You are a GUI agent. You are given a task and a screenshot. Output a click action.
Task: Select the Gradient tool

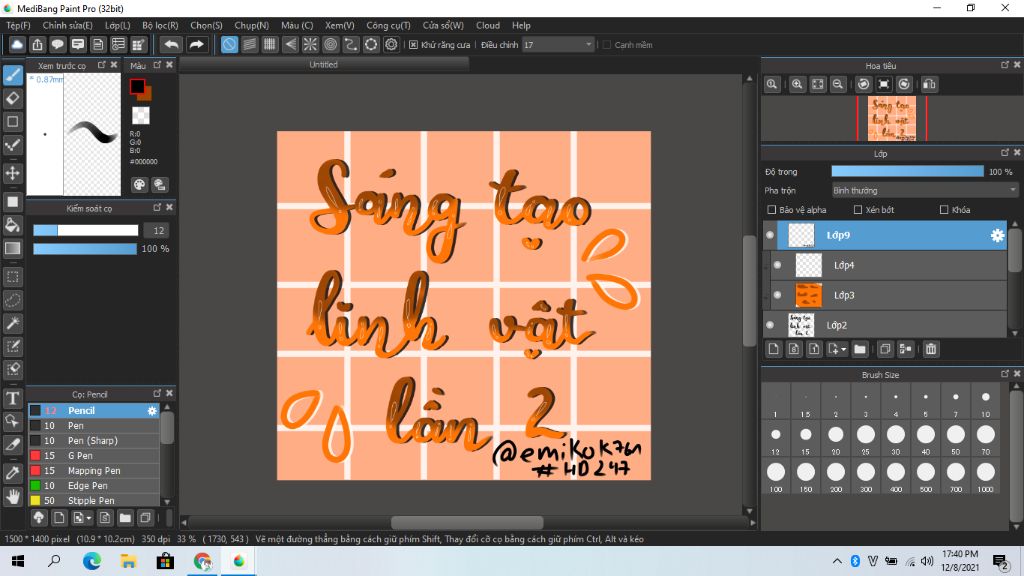pos(12,248)
